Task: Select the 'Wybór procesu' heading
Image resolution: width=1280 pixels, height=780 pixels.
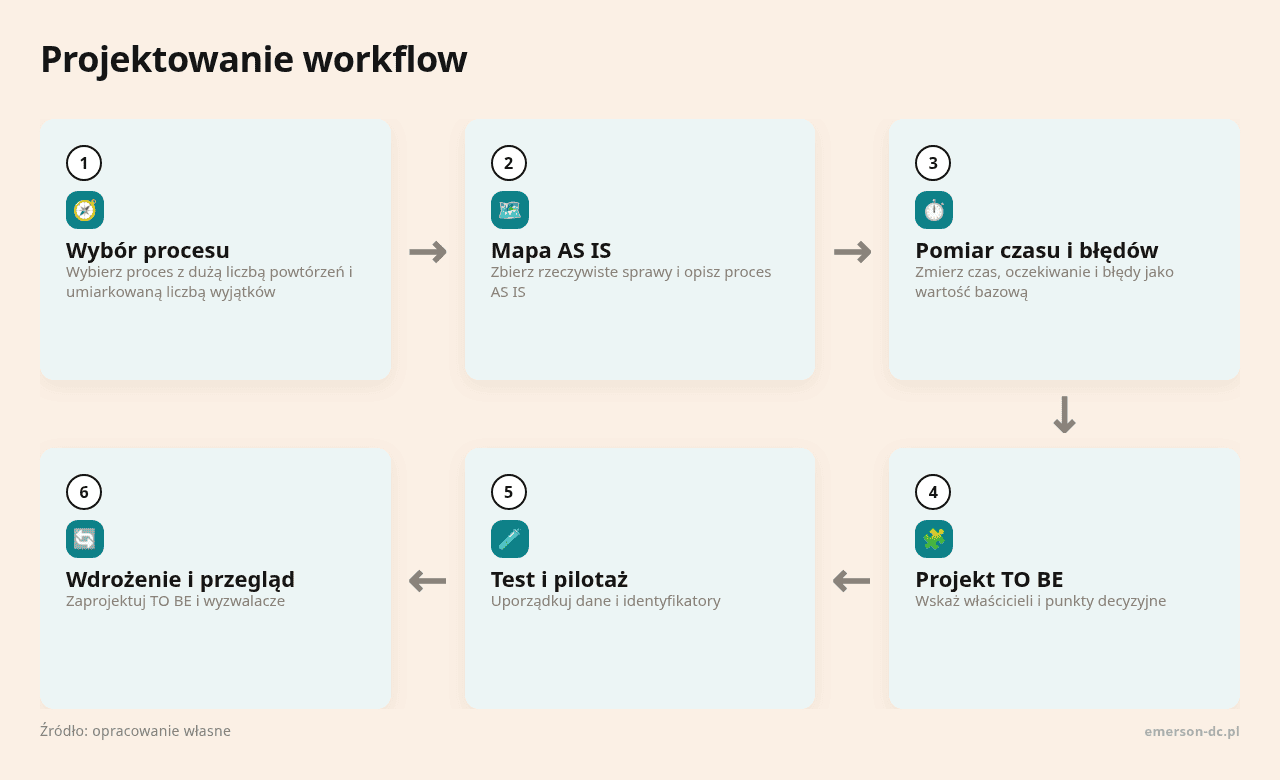Action: pyautogui.click(x=148, y=250)
